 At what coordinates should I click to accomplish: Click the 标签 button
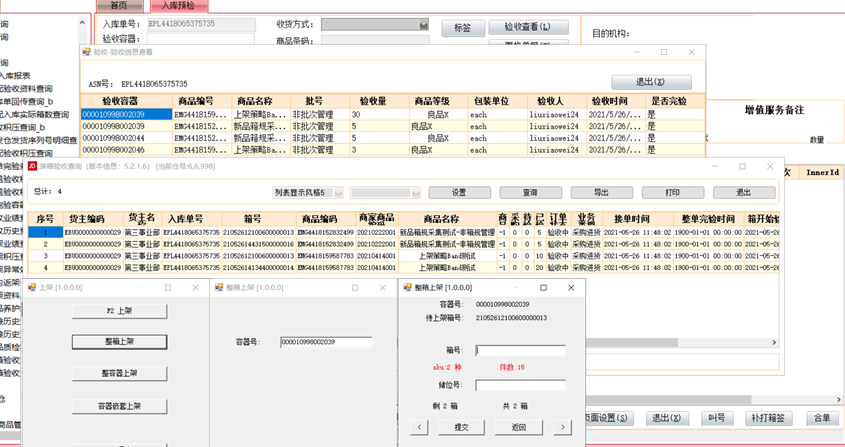point(463,28)
